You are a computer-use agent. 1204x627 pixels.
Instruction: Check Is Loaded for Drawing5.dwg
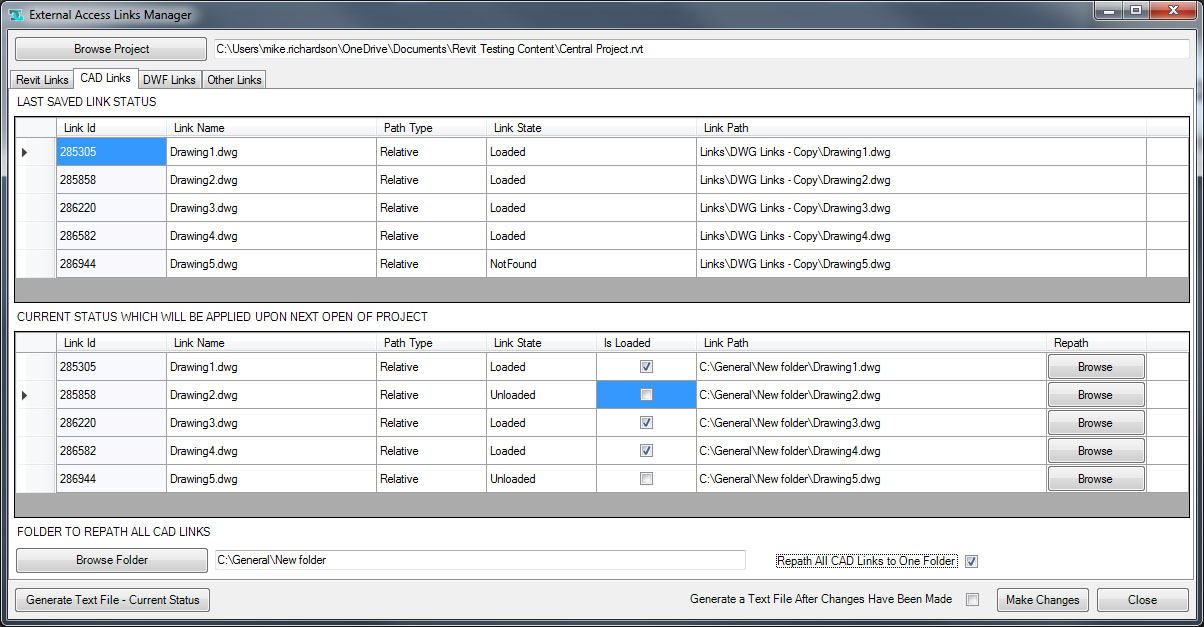[x=645, y=478]
